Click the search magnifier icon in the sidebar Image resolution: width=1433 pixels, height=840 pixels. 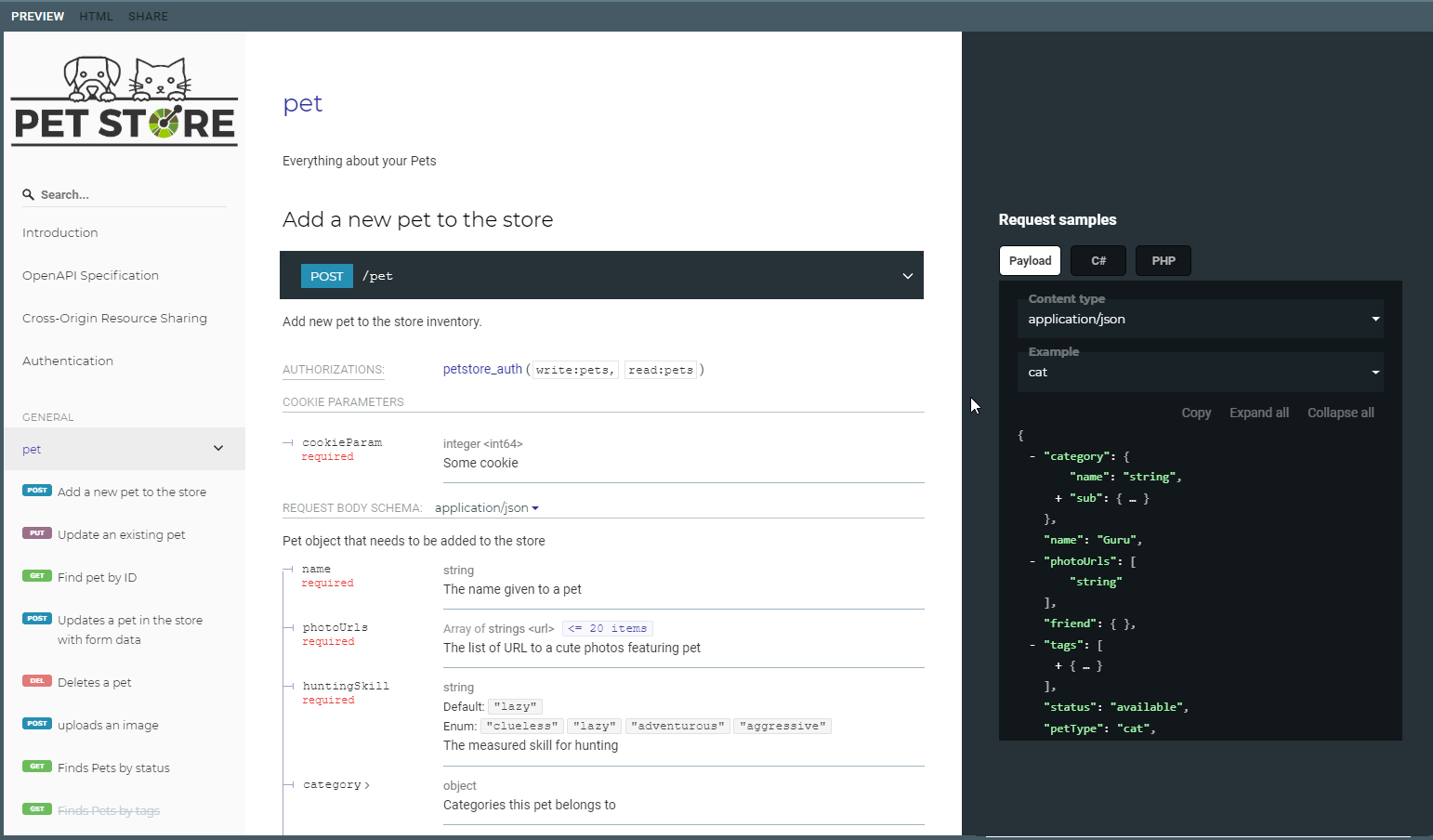click(x=27, y=193)
